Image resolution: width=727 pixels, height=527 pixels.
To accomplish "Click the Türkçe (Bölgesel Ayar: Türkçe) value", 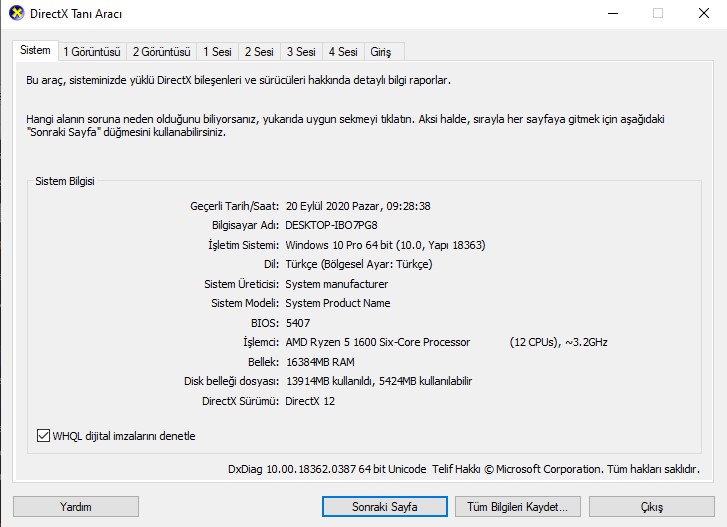I will (x=359, y=264).
